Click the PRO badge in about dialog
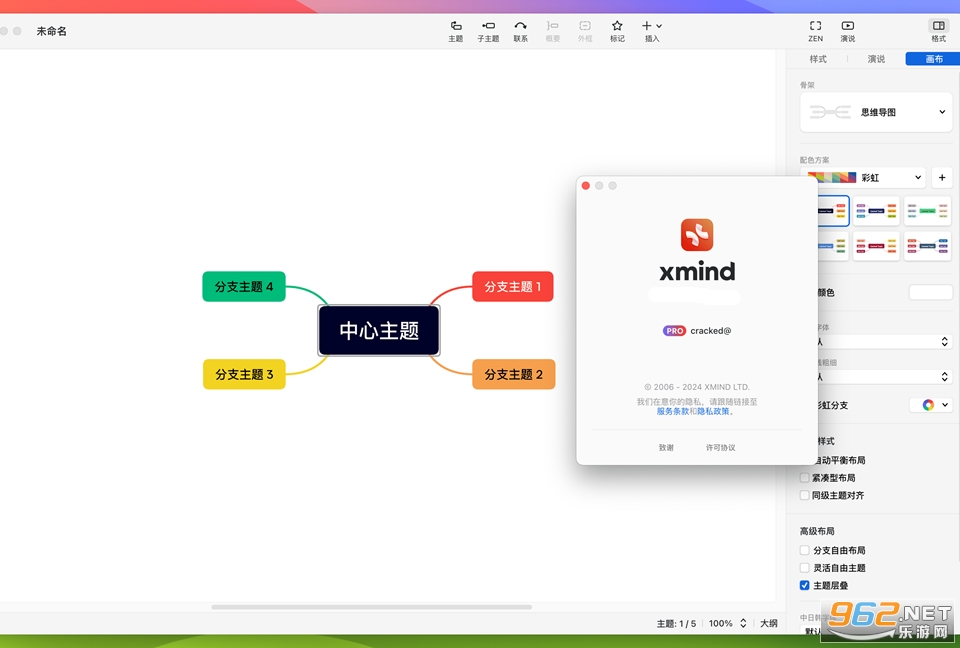This screenshot has width=960, height=648. pos(674,331)
